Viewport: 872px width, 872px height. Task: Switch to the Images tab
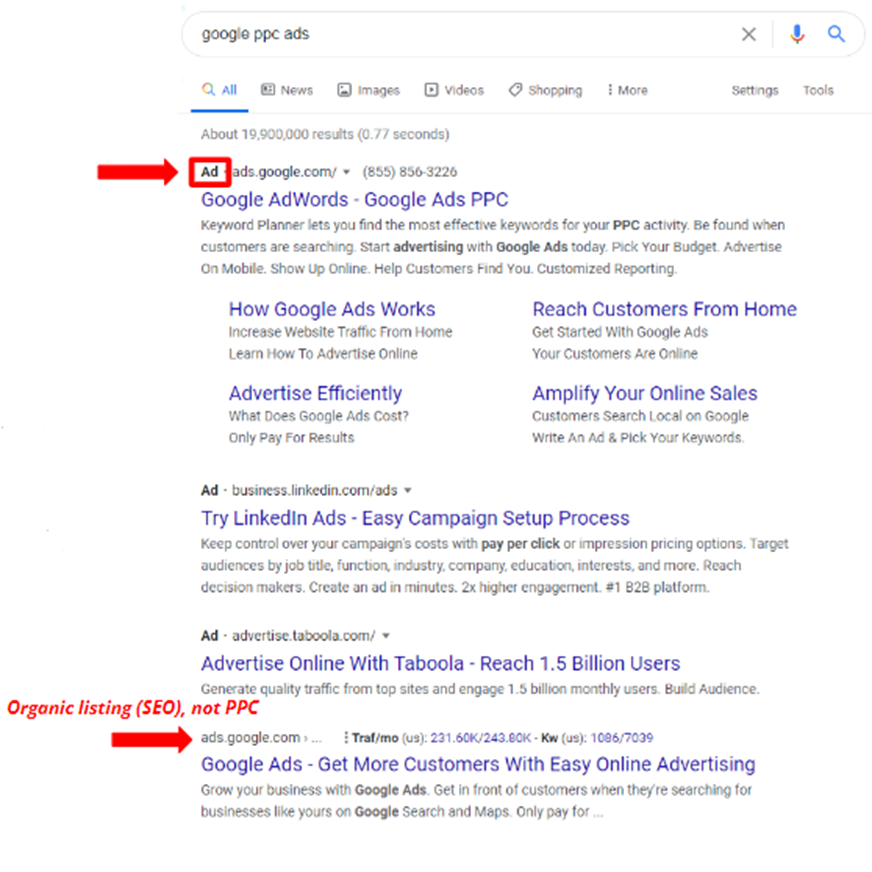coord(368,90)
